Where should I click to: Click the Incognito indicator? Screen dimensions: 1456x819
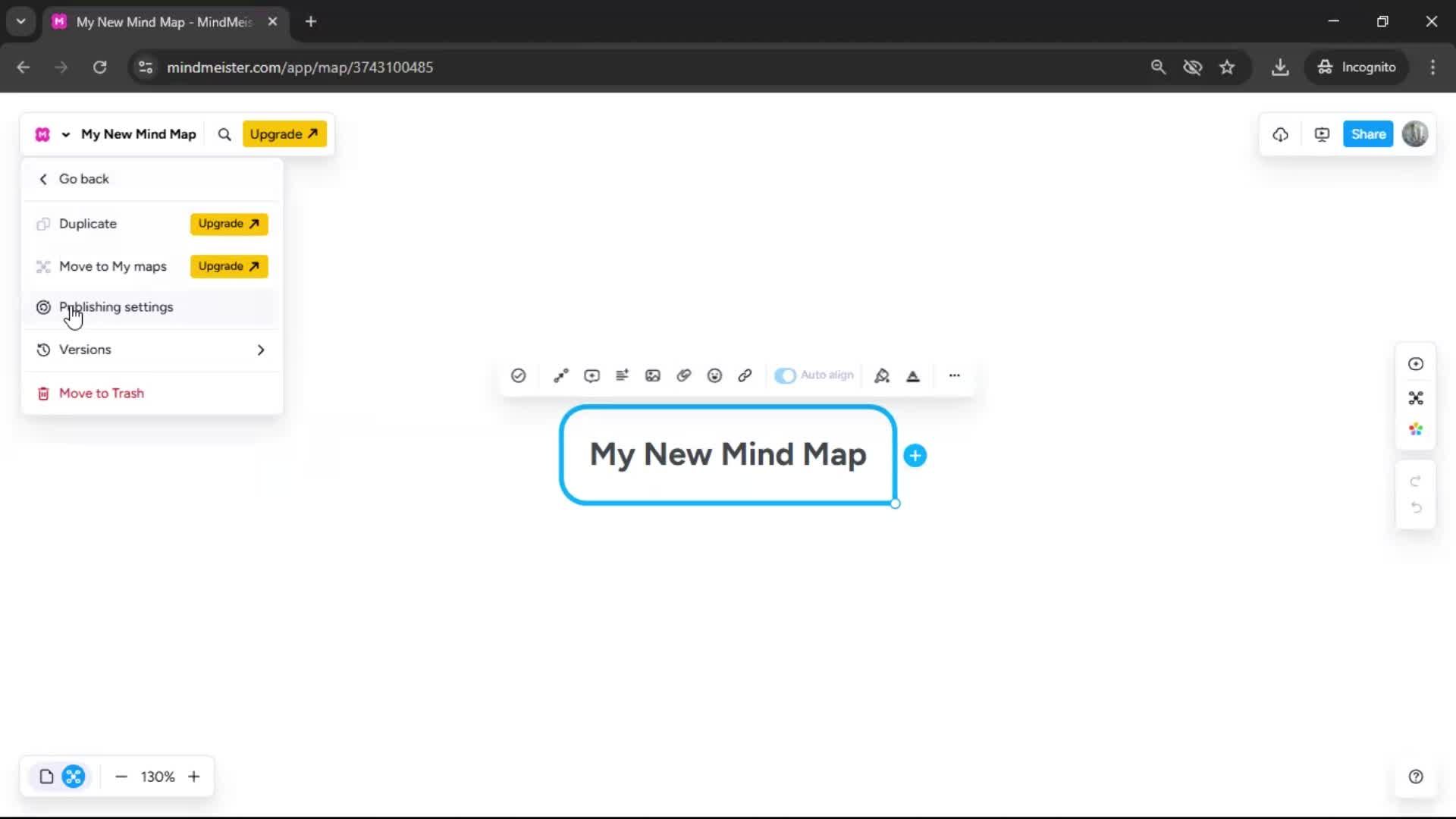(x=1357, y=67)
